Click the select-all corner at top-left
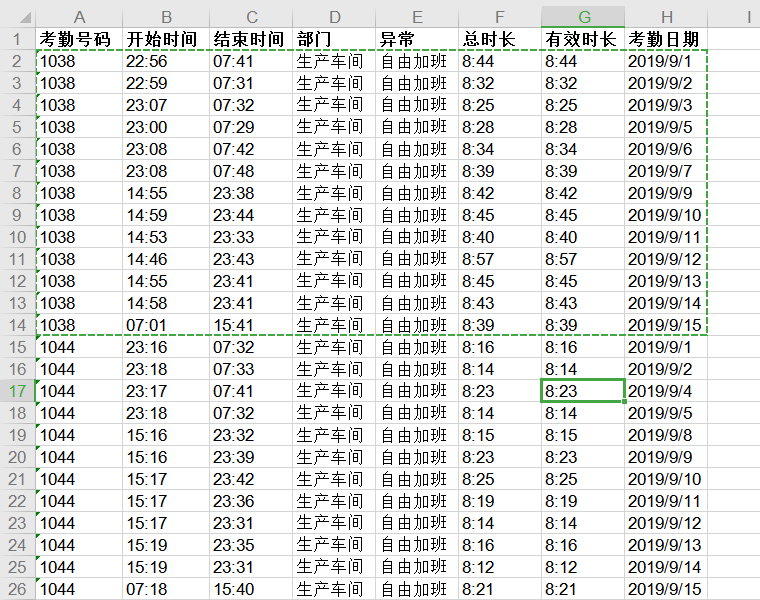 [x=17, y=17]
